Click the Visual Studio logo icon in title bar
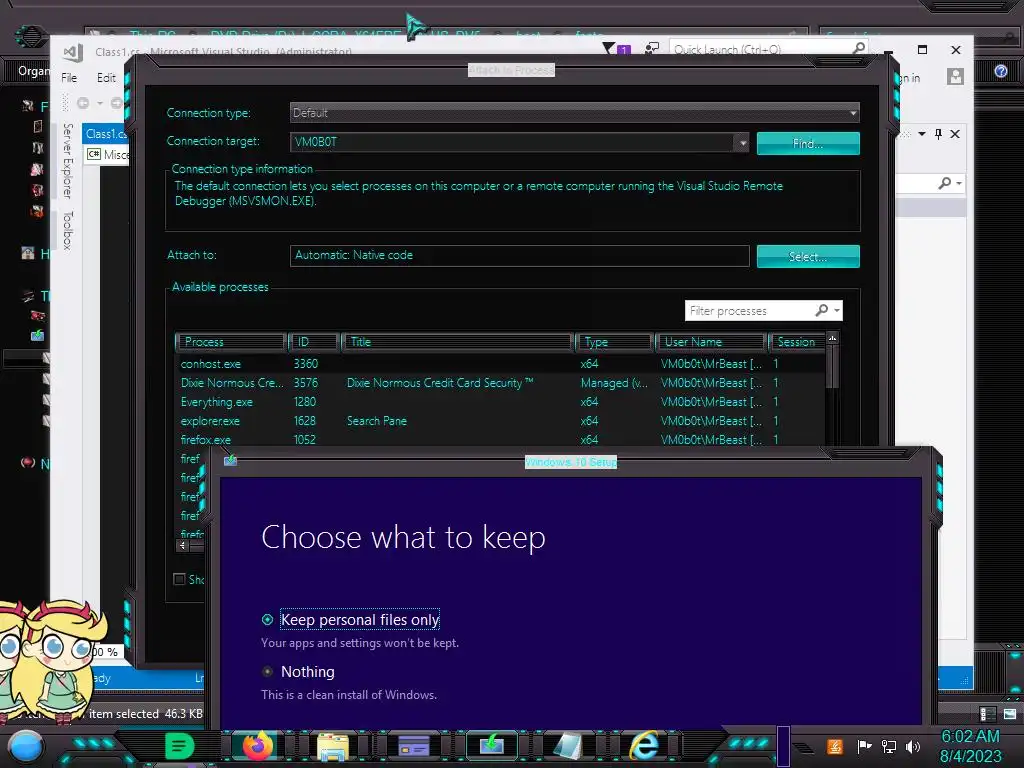 click(x=72, y=52)
